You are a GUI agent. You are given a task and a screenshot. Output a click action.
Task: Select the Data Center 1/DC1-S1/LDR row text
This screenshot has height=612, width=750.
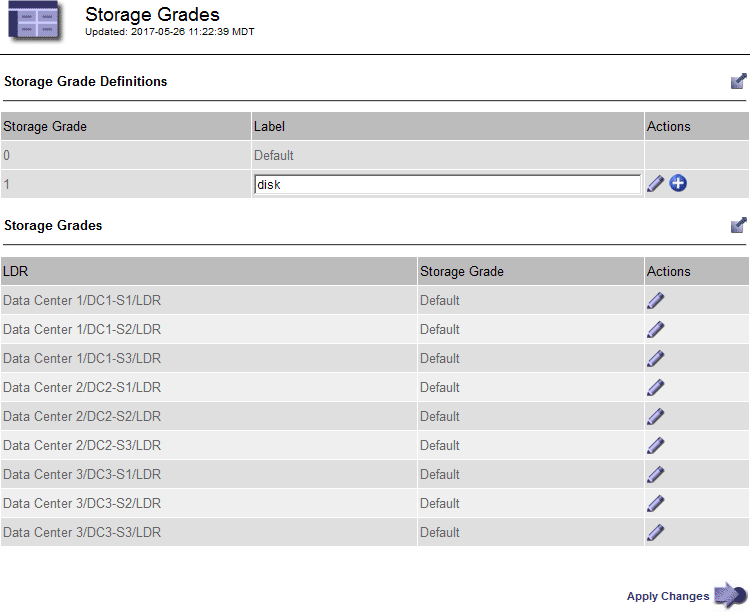coord(82,301)
